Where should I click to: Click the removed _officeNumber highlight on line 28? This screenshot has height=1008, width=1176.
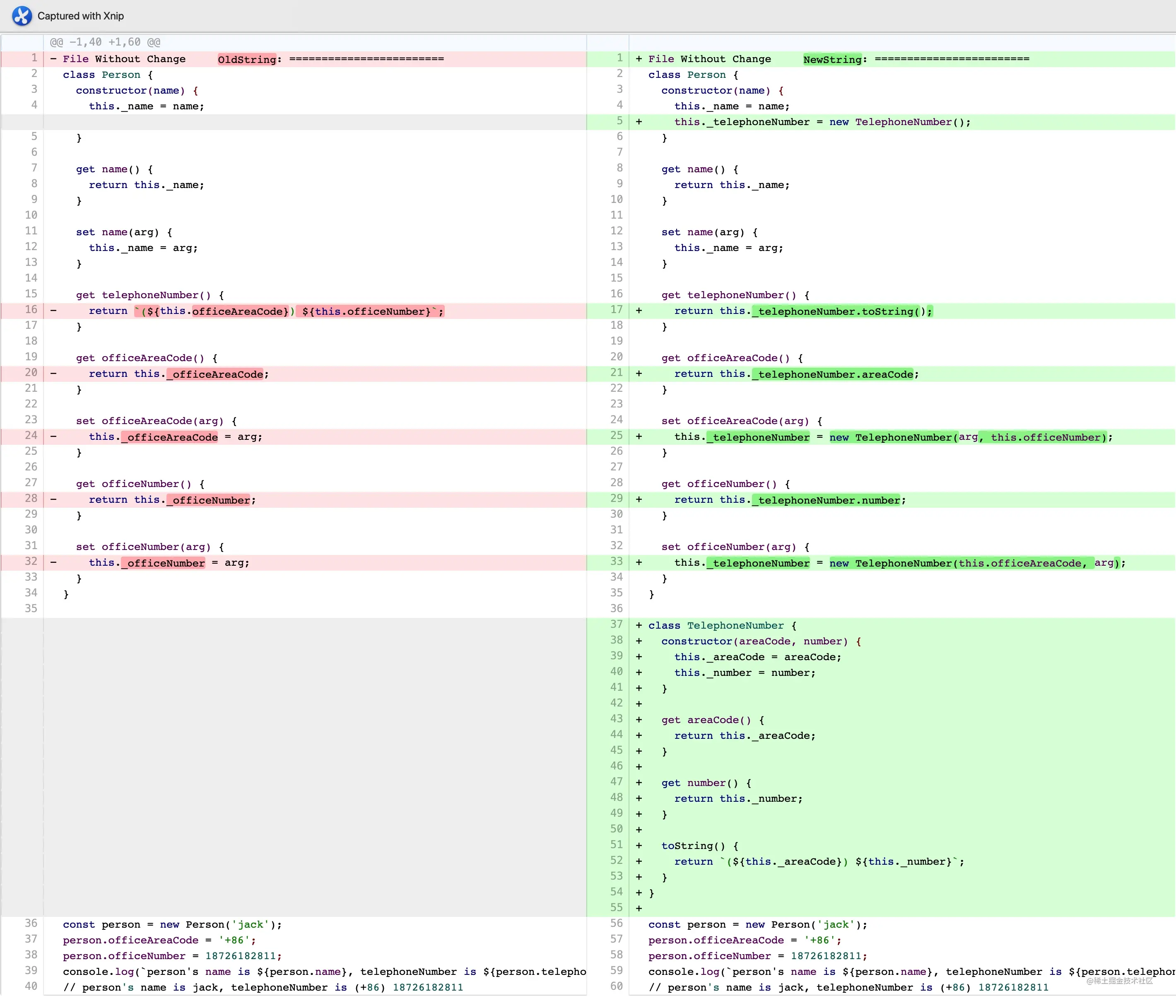[x=208, y=500]
